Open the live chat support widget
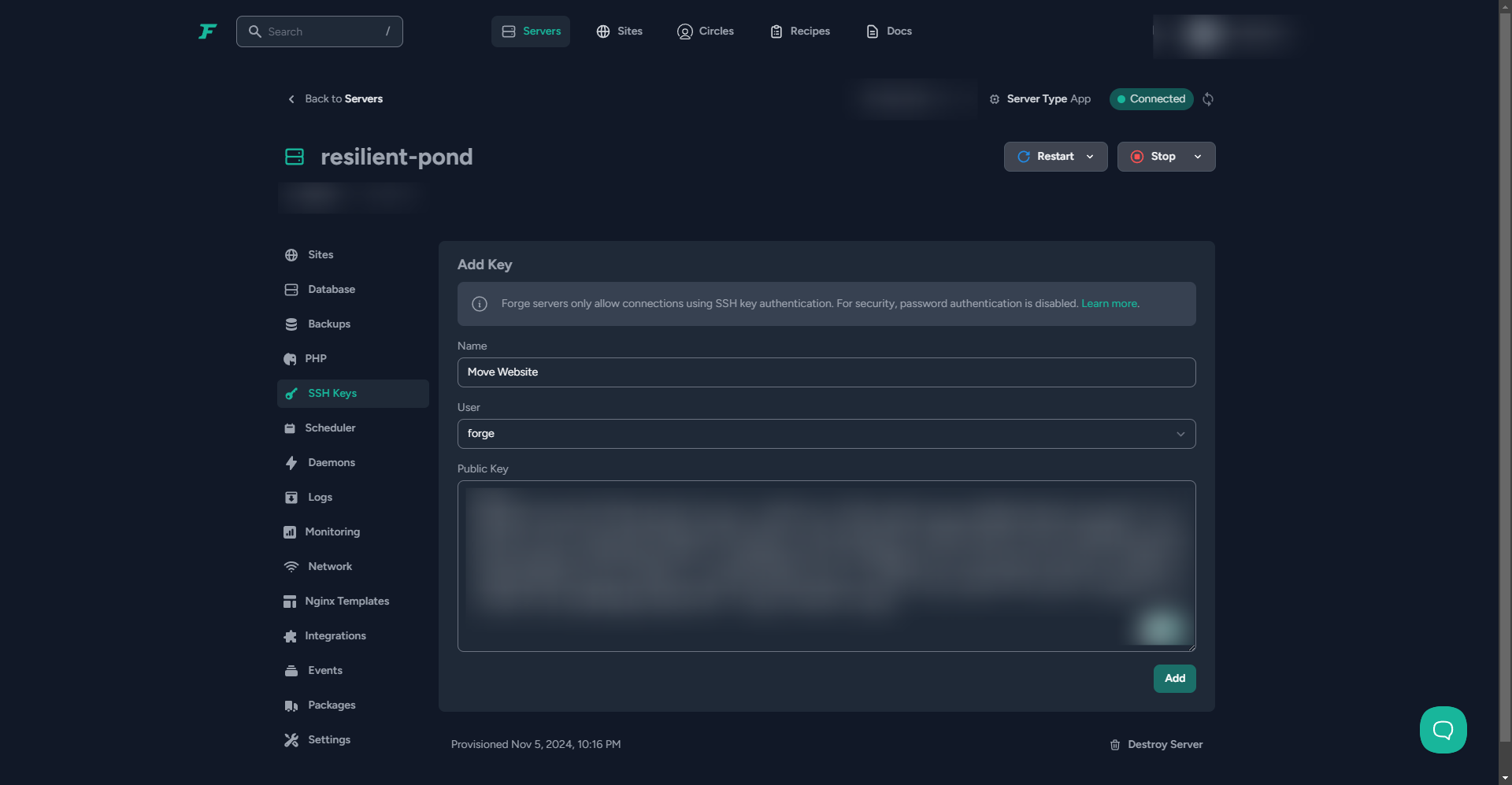 coord(1443,730)
